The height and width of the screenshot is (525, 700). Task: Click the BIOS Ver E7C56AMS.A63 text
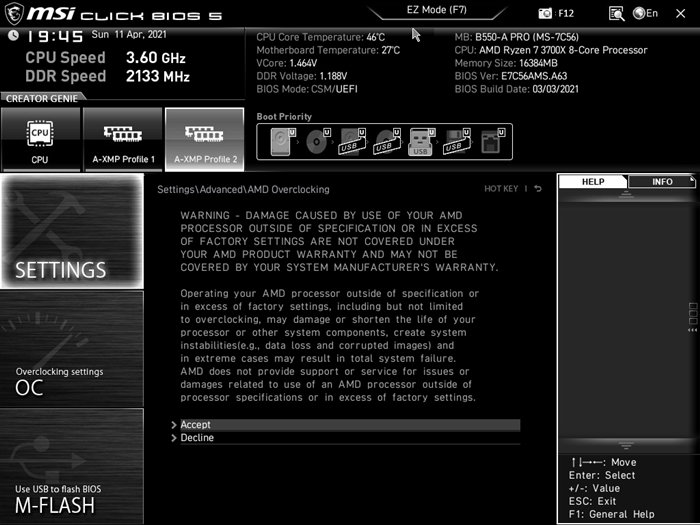click(511, 76)
